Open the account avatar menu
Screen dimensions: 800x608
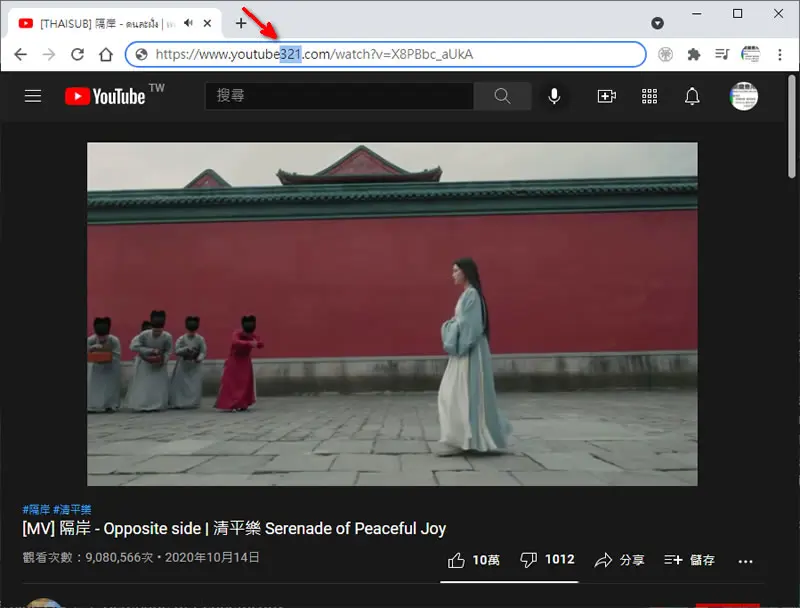pos(743,96)
